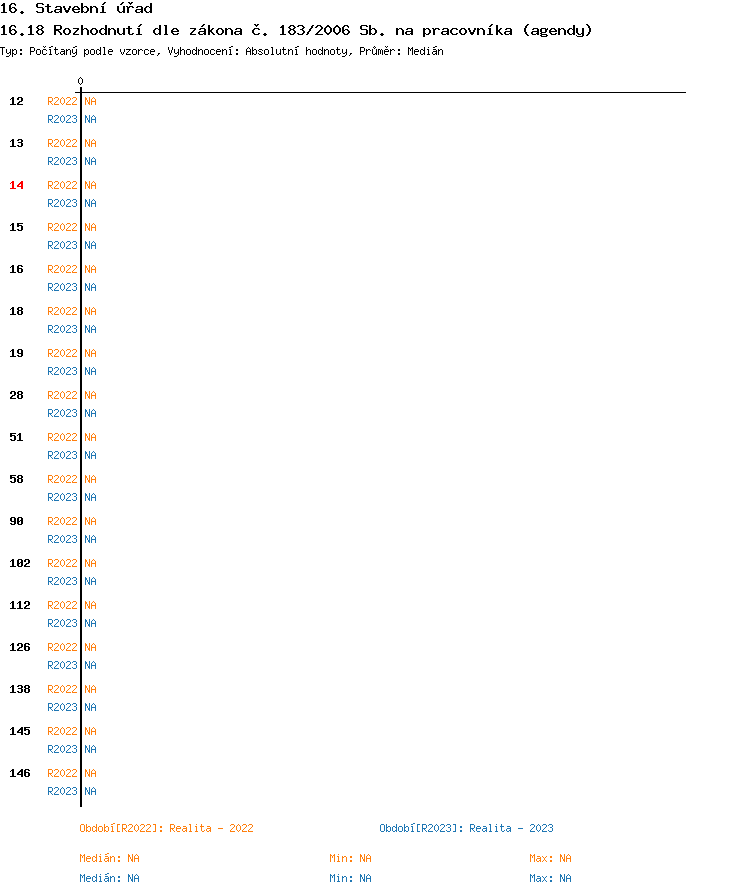
Task: Select the orange NA value for row 16
Action: pos(90,269)
